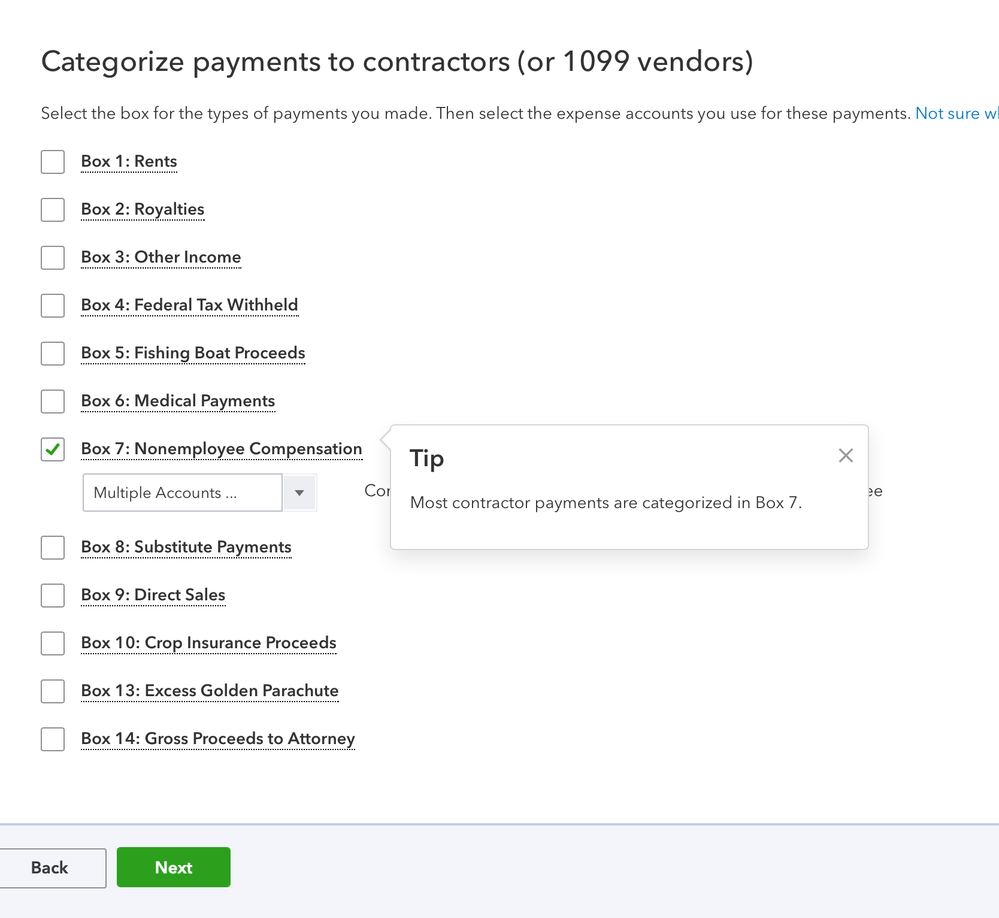Check the Box 1: Rents checkbox
The image size is (999, 918).
pyautogui.click(x=53, y=162)
